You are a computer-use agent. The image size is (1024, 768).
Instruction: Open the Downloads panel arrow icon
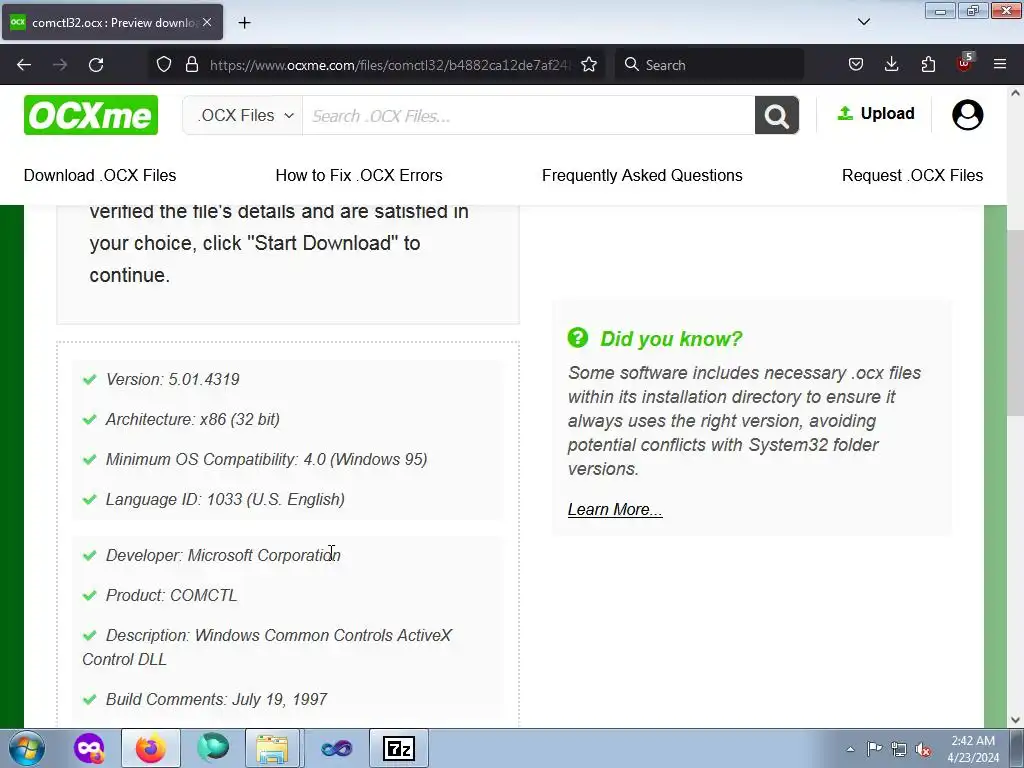[x=891, y=65]
